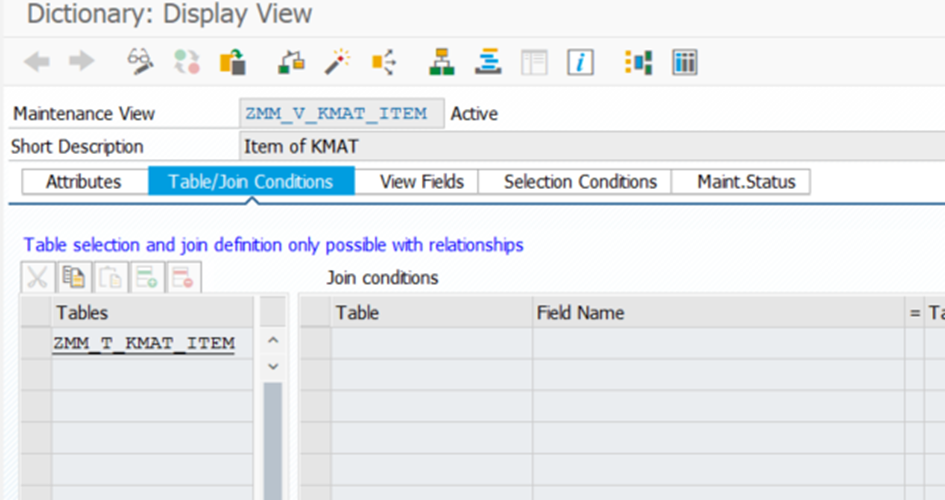Click the Active/Inactive switch icon

pos(186,62)
